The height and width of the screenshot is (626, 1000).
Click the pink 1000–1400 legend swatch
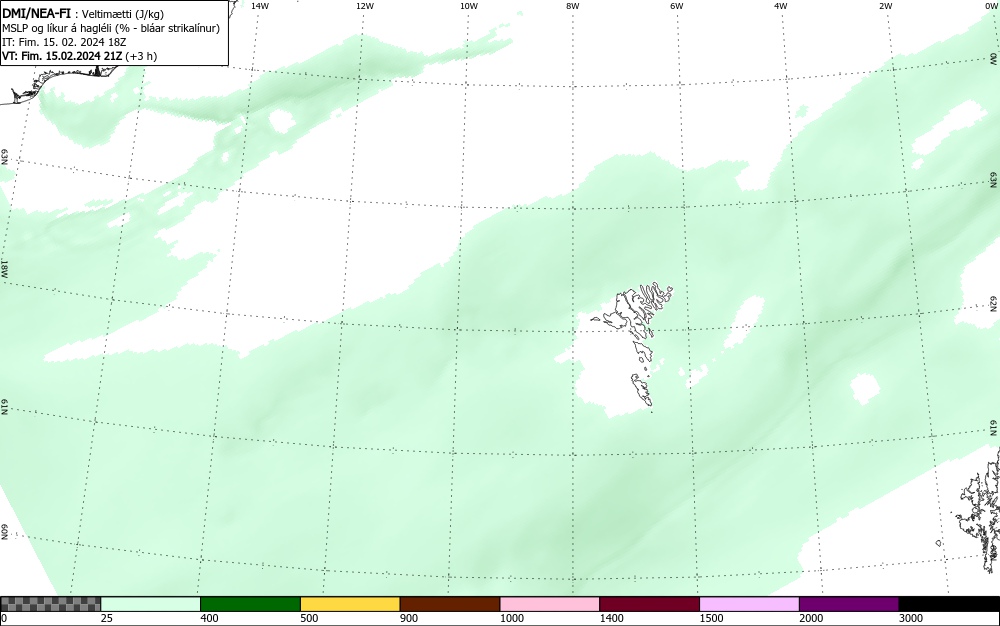coord(550,604)
